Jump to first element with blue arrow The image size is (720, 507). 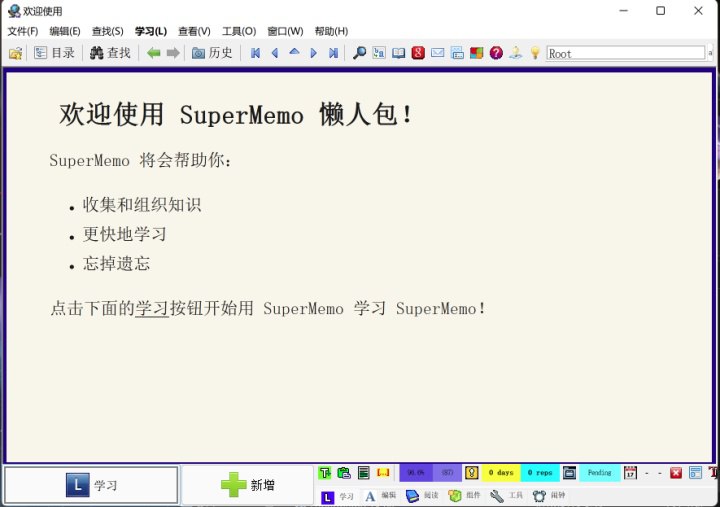256,53
